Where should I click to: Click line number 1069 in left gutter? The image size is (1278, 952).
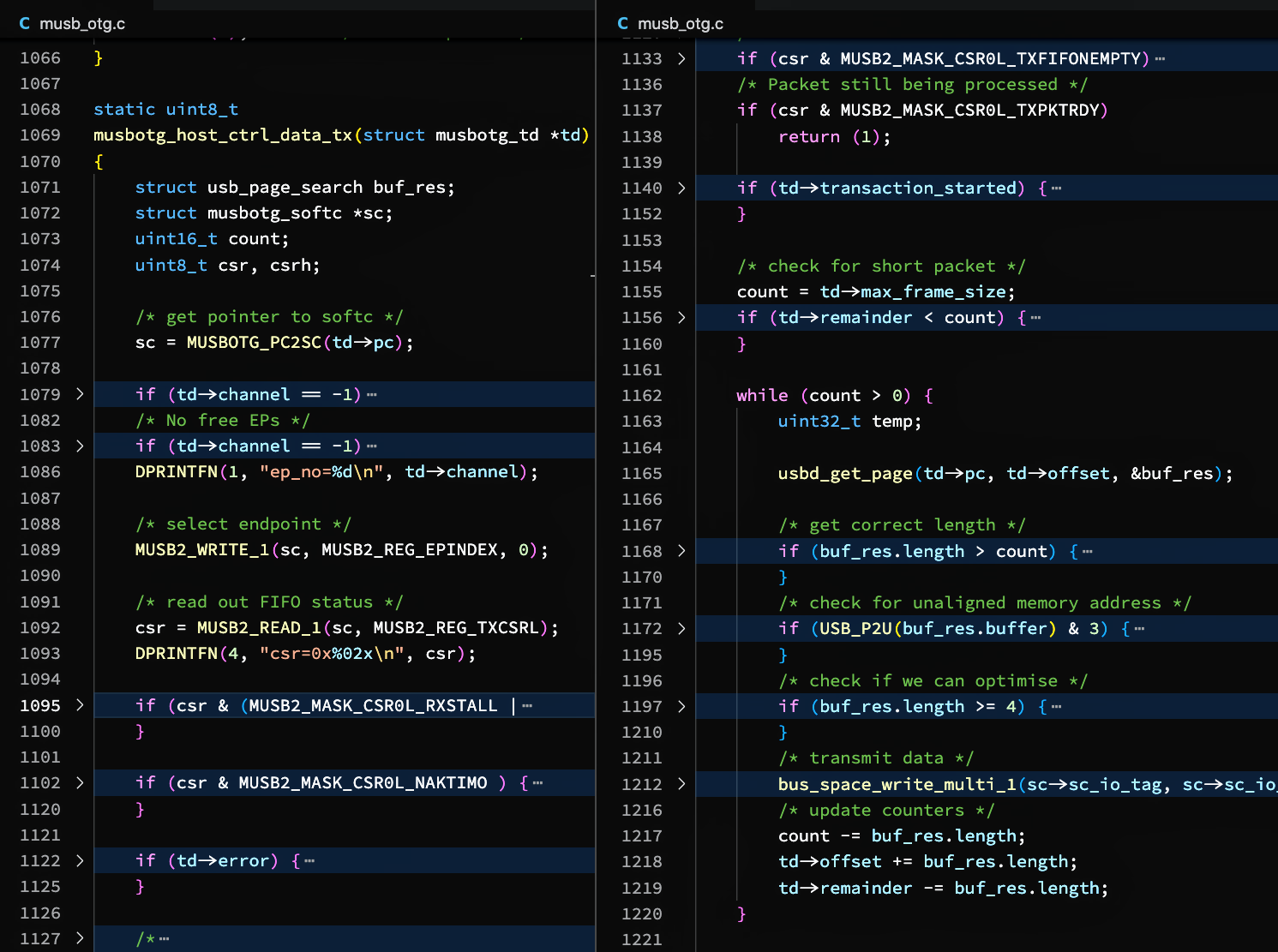point(40,135)
